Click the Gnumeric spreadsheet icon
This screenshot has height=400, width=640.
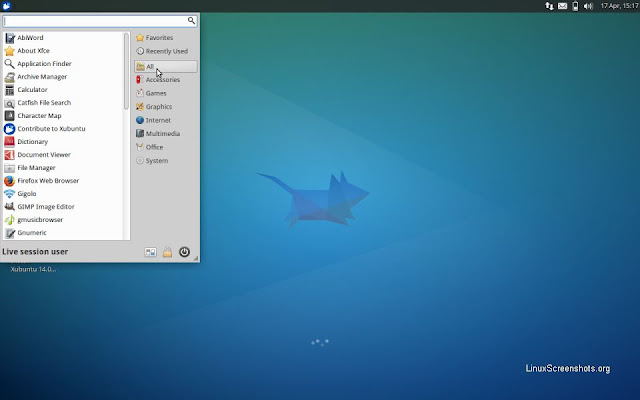tap(9, 233)
